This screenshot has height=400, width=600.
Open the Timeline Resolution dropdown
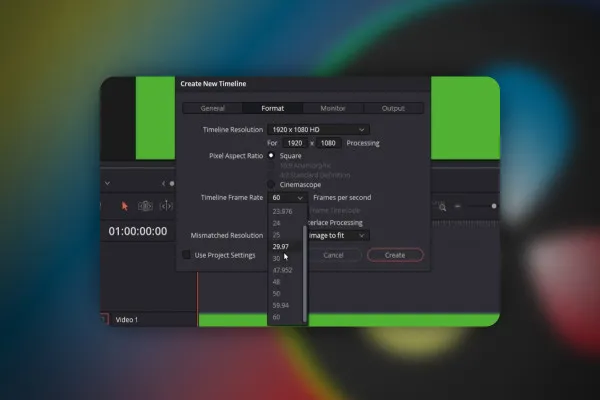(x=318, y=130)
